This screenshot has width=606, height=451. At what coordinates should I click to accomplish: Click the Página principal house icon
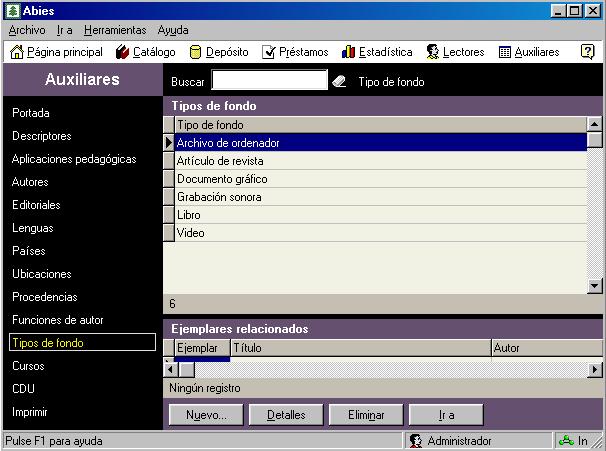pos(16,52)
